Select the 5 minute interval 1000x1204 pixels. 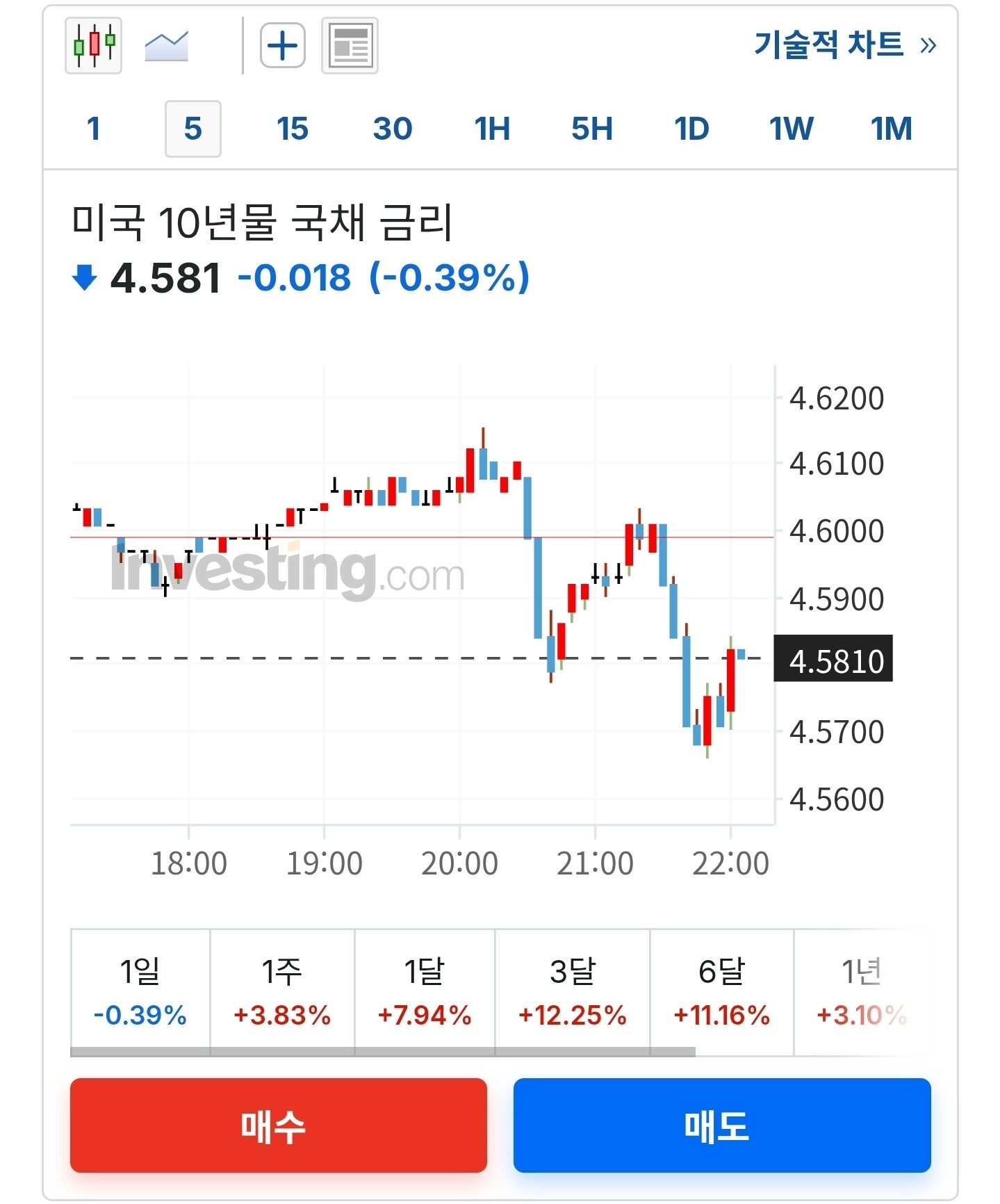tap(193, 129)
